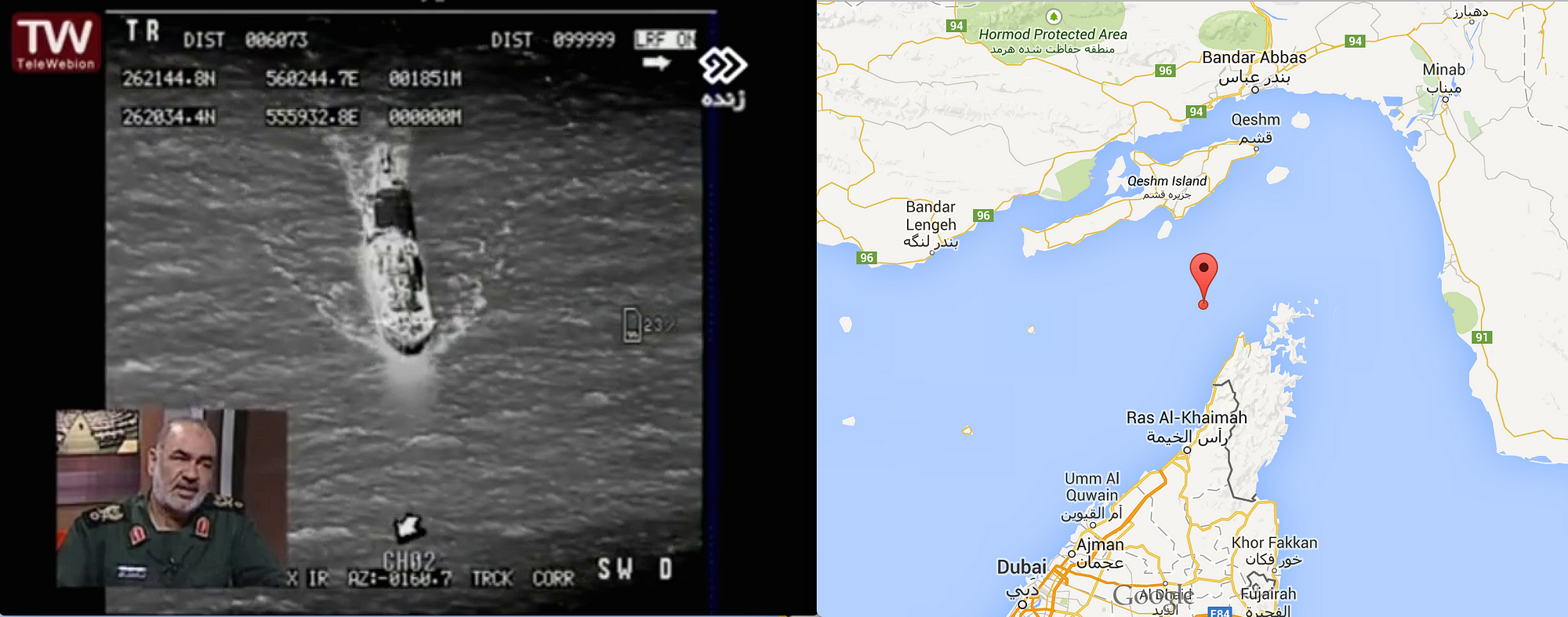Click the Bandar Abbas city dot marker

click(x=1255, y=90)
